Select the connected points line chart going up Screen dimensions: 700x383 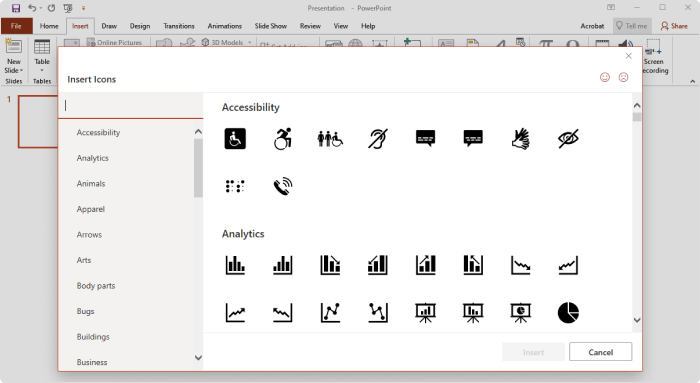point(330,312)
